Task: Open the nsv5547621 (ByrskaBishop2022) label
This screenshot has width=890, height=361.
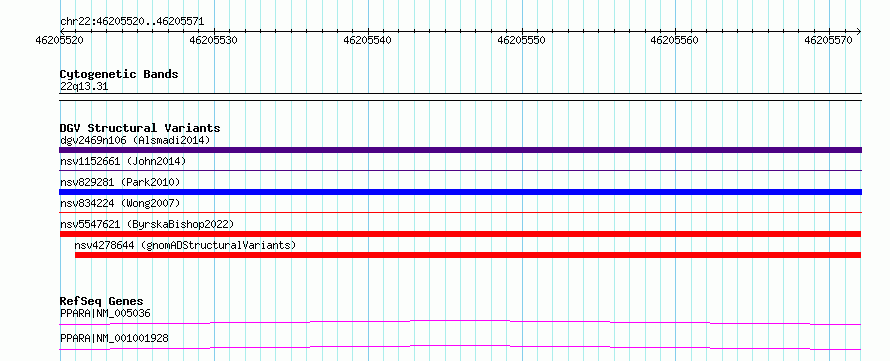Action: coord(146,224)
